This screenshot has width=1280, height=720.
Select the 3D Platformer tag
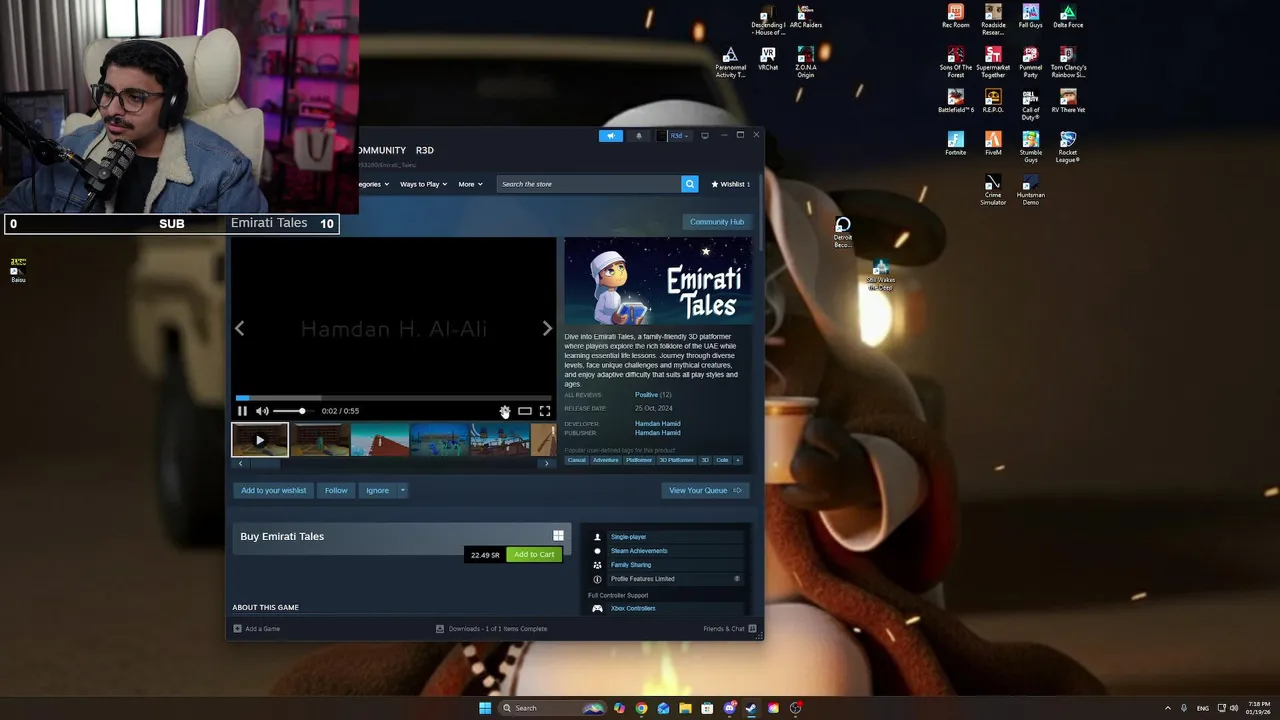pos(676,460)
